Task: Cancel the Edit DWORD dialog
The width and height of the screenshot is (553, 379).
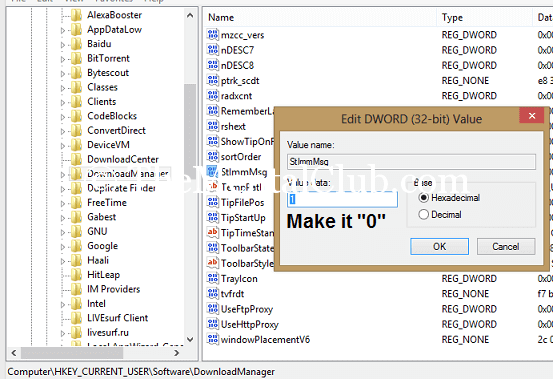Action: tap(506, 246)
